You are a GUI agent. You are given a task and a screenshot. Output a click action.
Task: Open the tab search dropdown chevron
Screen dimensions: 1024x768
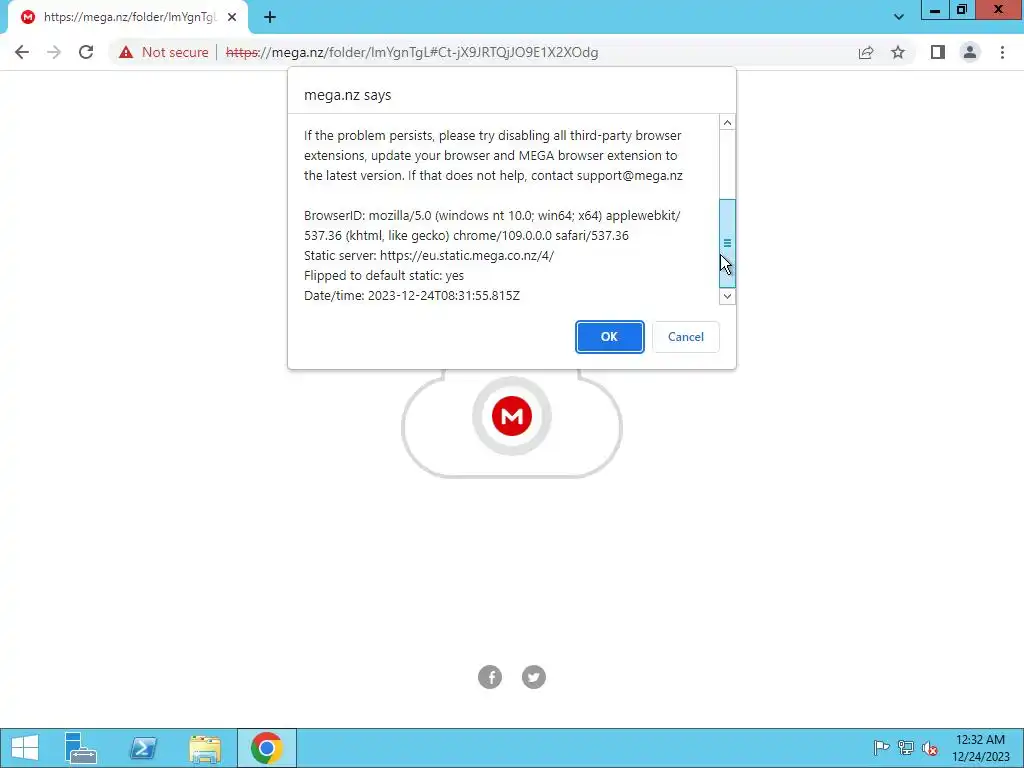[x=899, y=17]
